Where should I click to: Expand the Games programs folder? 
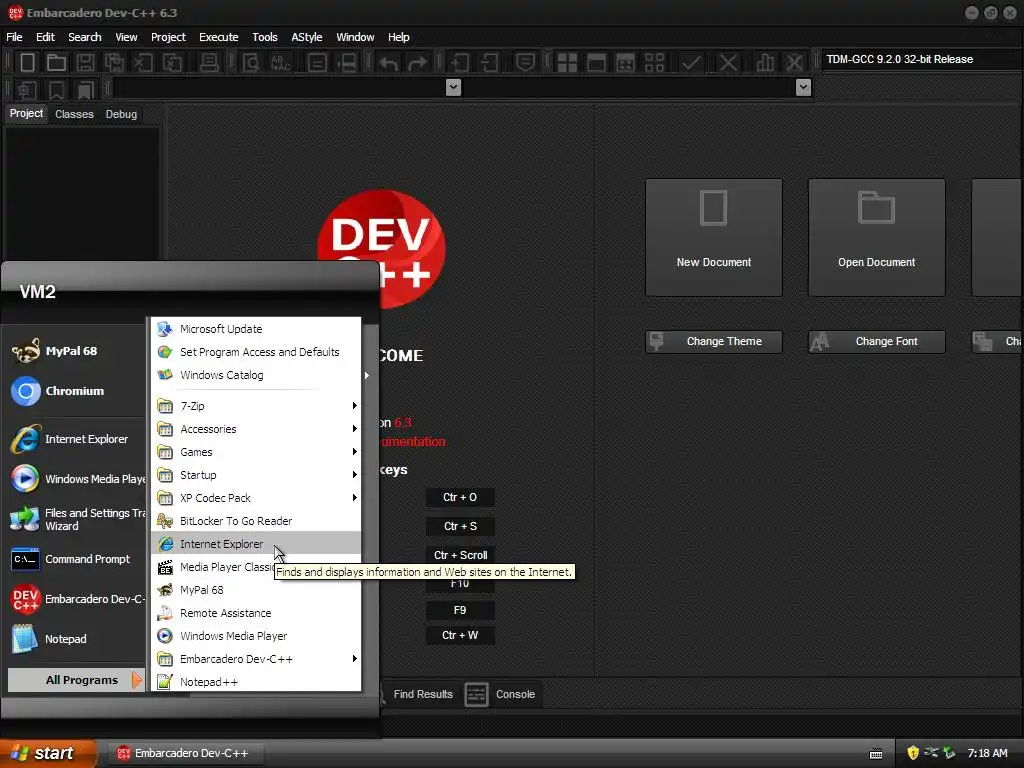click(256, 452)
